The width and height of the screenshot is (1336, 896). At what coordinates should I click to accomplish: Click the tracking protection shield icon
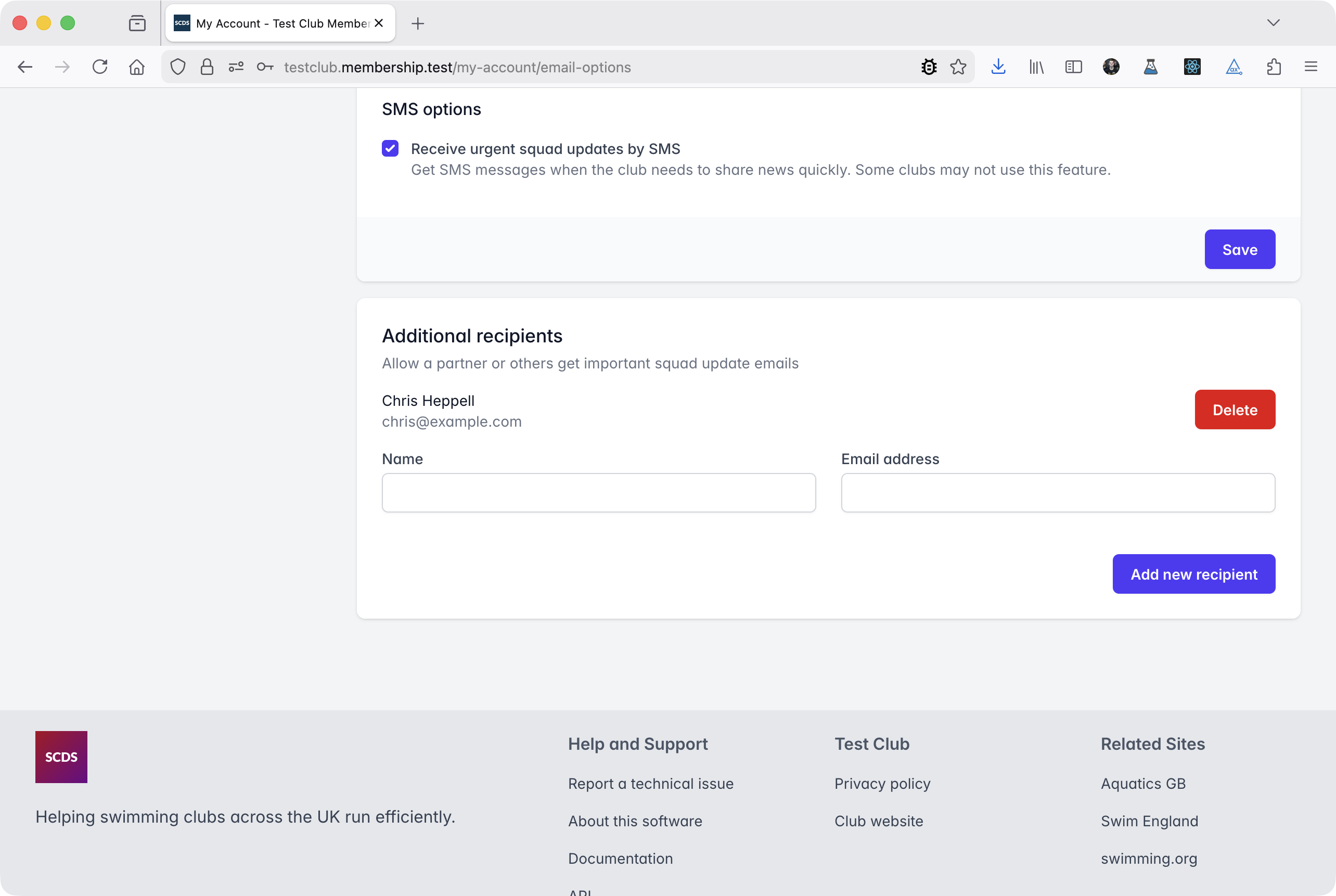177,67
